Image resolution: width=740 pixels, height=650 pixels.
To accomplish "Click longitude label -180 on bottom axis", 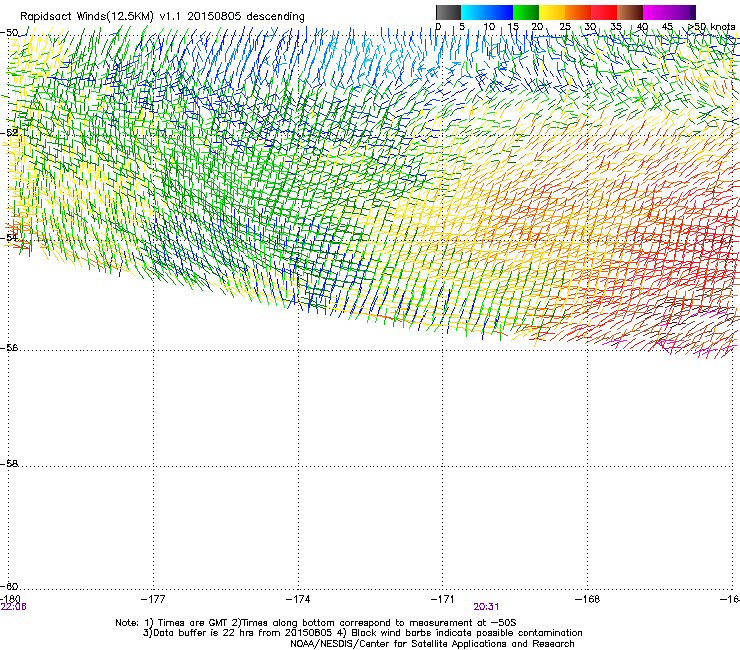I will 10,599.
